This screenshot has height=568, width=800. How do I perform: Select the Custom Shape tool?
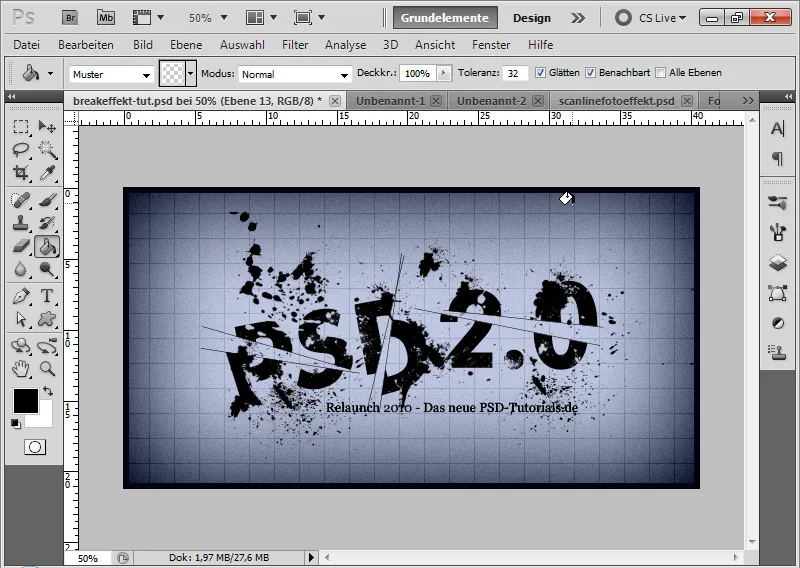tap(47, 319)
